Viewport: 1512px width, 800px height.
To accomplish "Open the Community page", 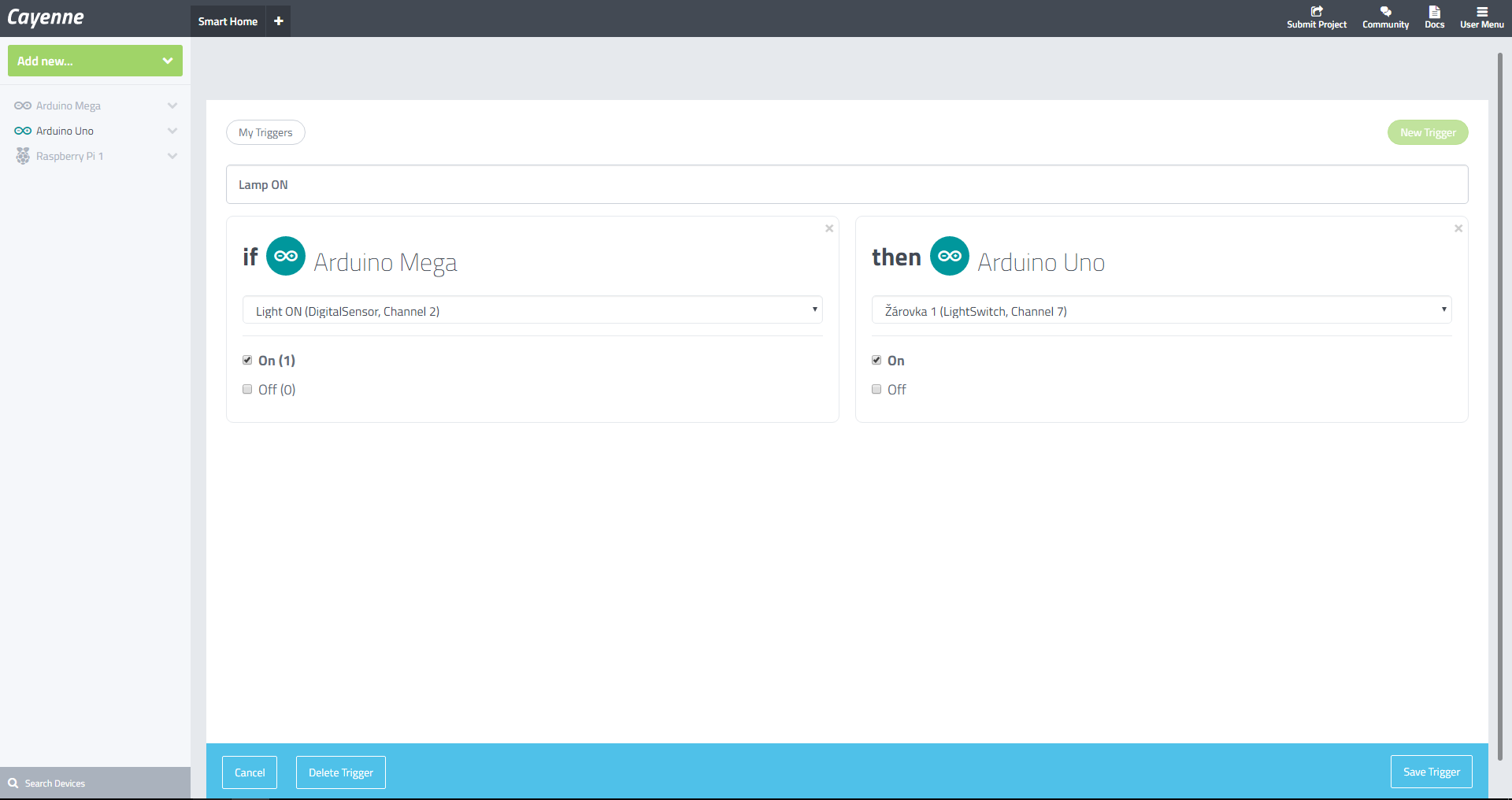I will [1385, 18].
